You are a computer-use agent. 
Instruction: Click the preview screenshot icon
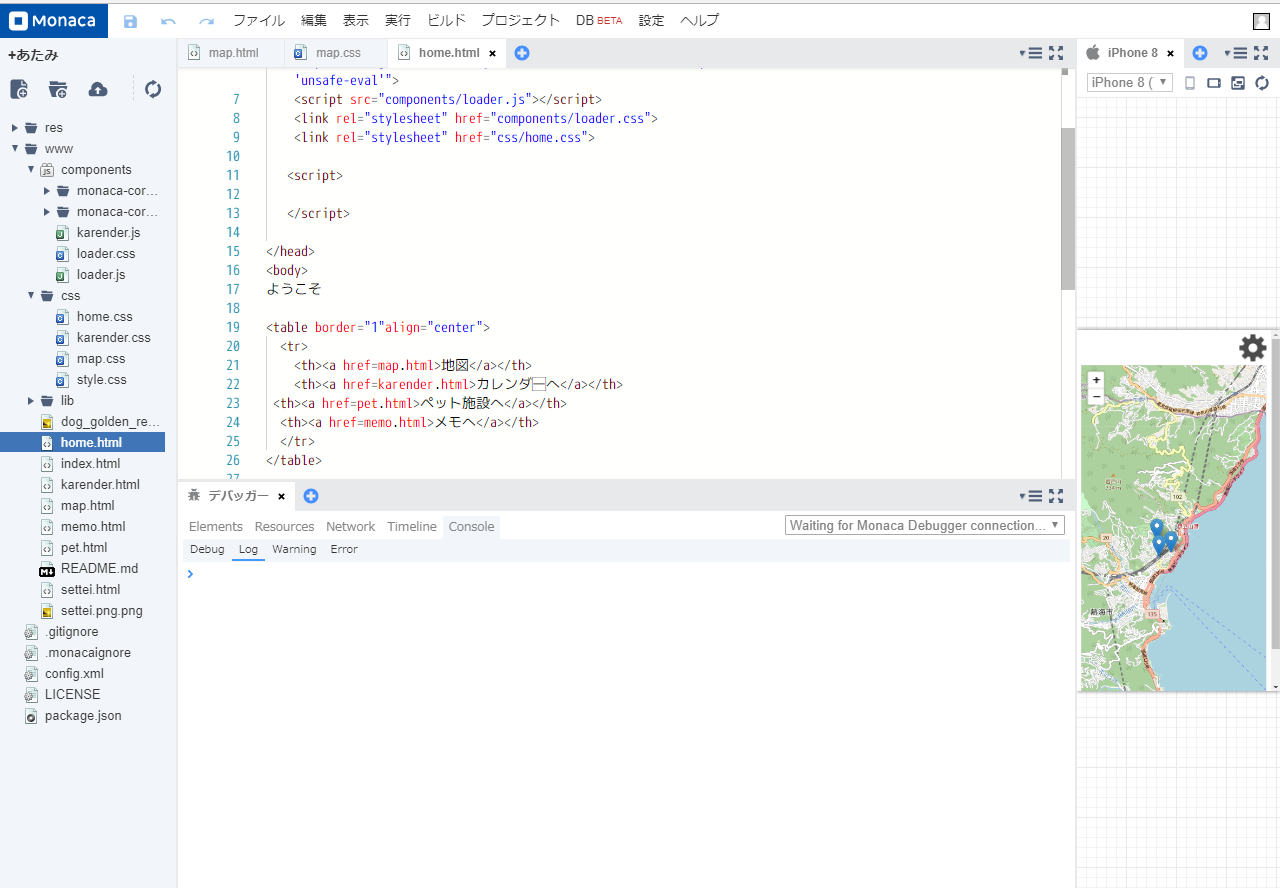point(1238,83)
